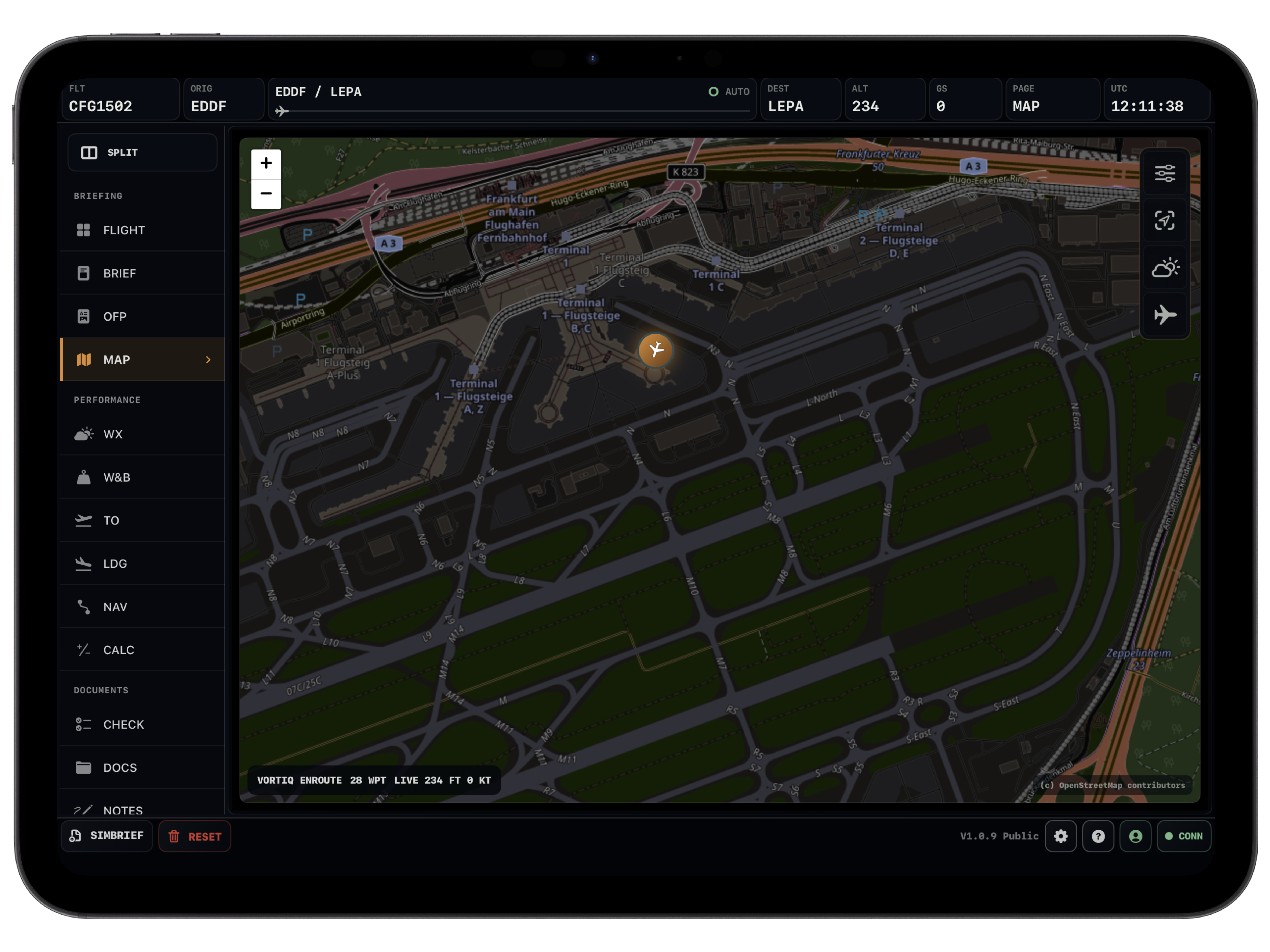1270x952 pixels.
Task: Click the OFP sheet icon
Action: (83, 316)
